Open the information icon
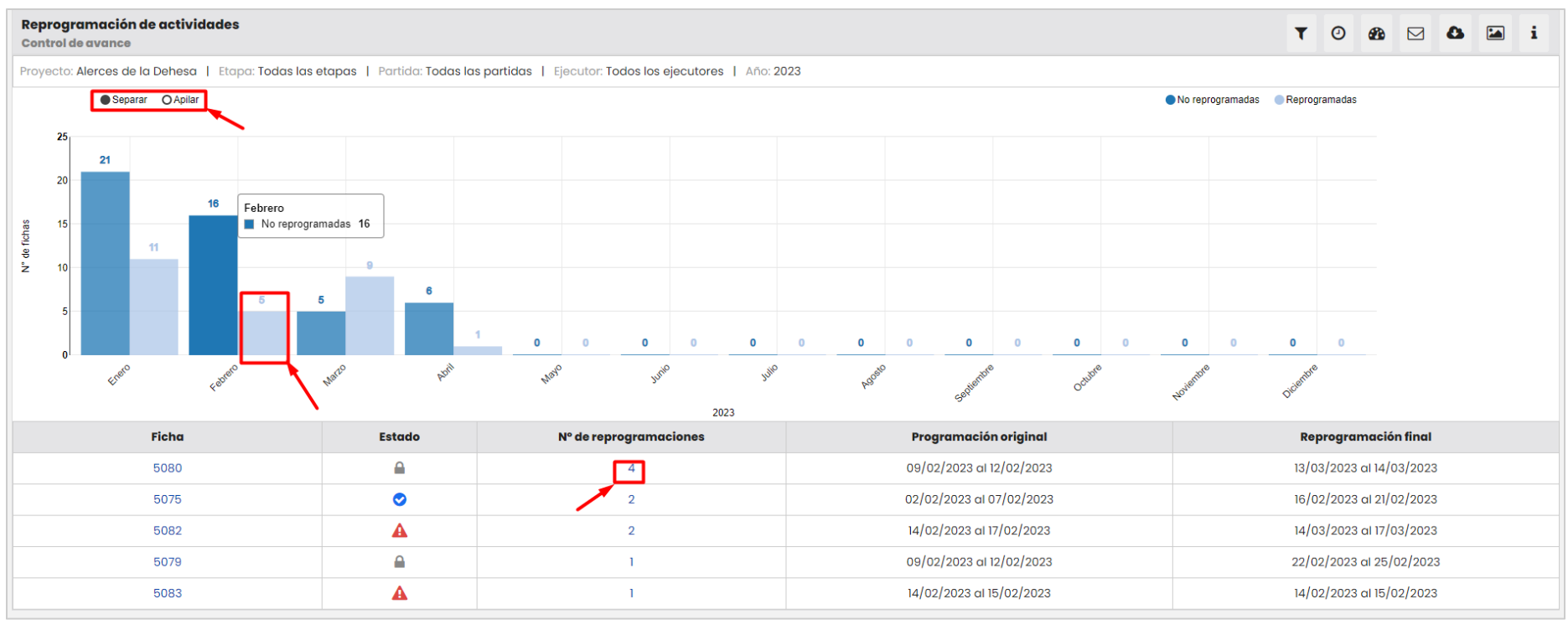The height and width of the screenshot is (625, 1568). [x=1534, y=34]
